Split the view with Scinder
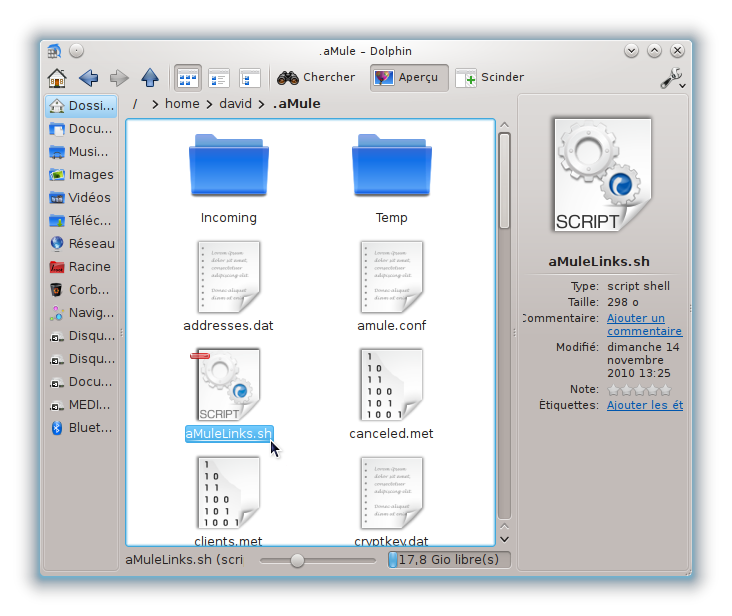Viewport: 732px width, 616px height. tap(490, 77)
